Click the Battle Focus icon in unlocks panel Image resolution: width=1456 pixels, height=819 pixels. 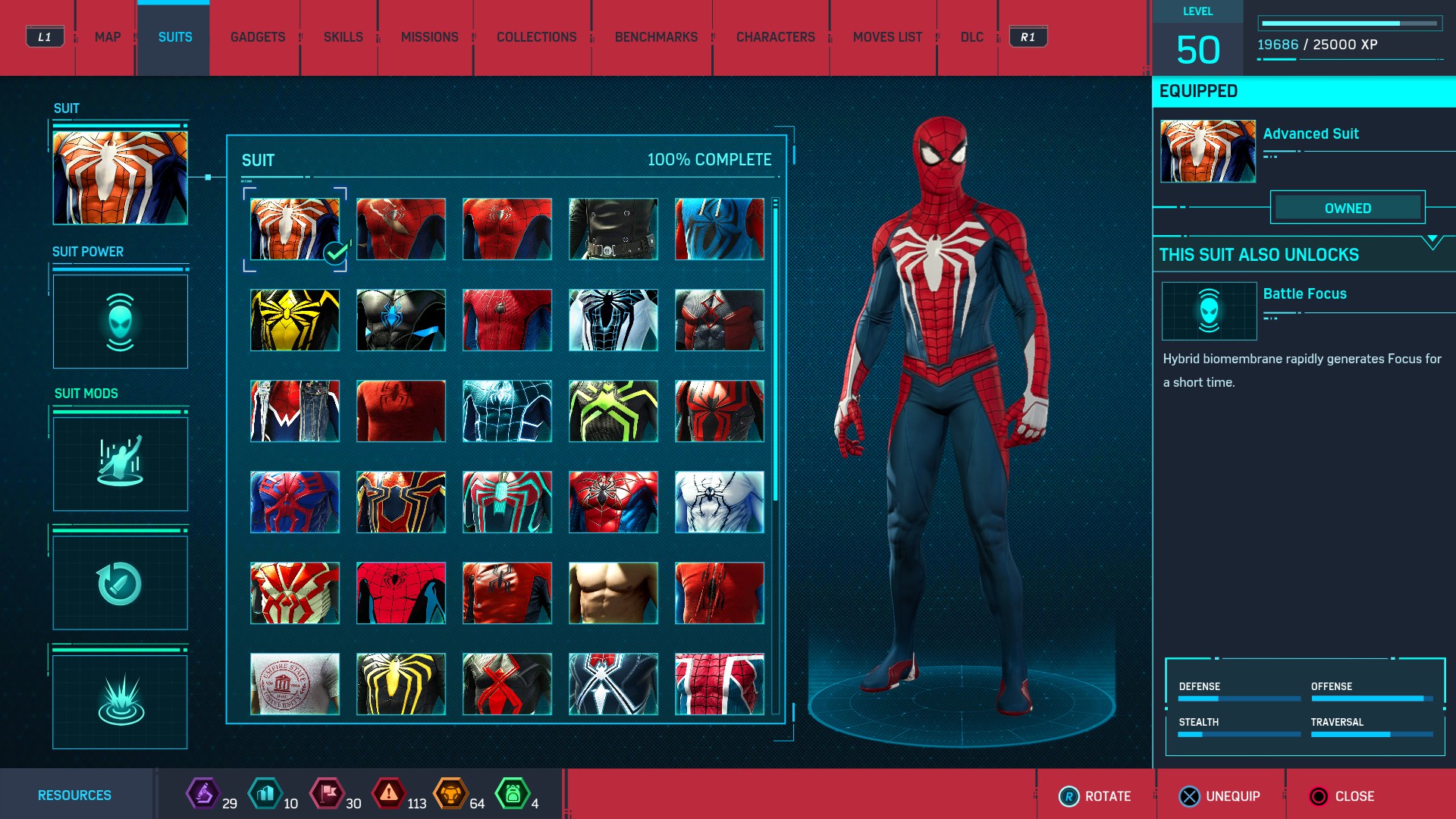1209,311
